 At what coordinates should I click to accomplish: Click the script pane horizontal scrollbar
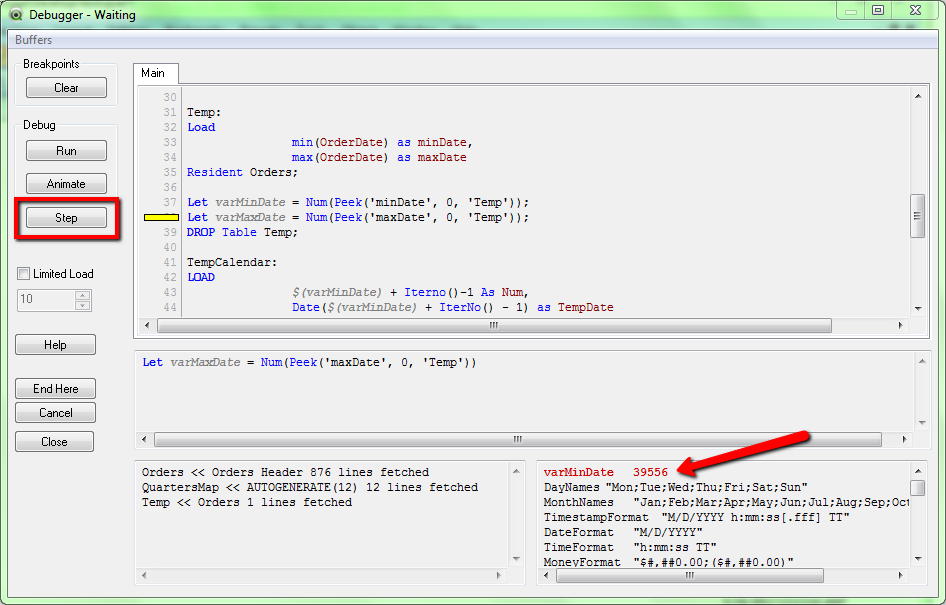494,326
